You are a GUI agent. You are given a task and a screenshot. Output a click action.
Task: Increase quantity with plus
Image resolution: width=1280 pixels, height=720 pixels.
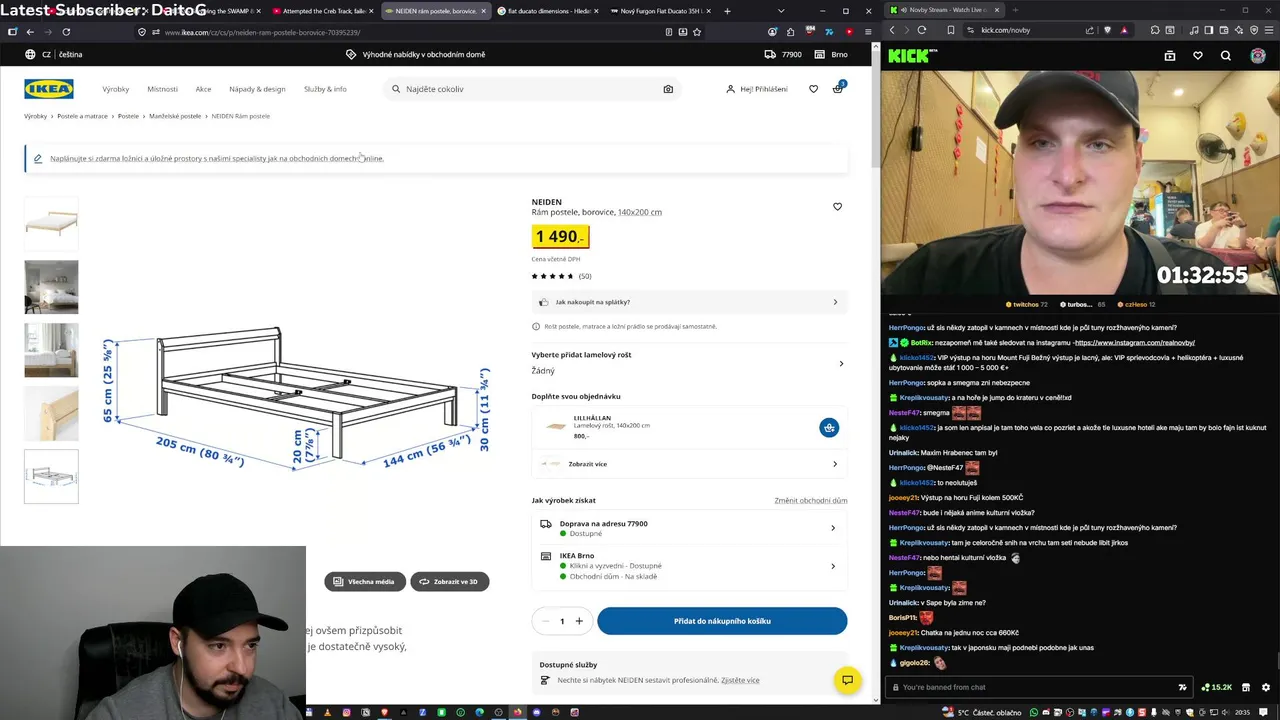[x=579, y=621]
